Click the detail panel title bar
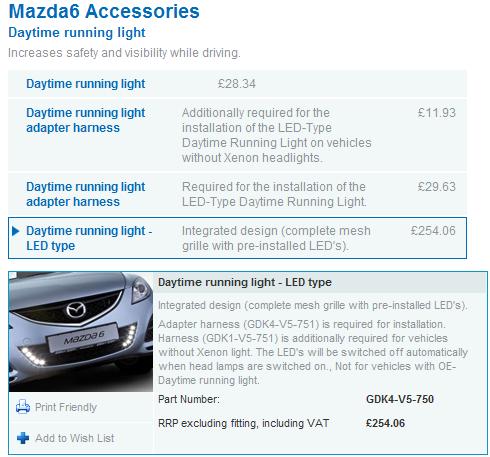 (x=320, y=282)
